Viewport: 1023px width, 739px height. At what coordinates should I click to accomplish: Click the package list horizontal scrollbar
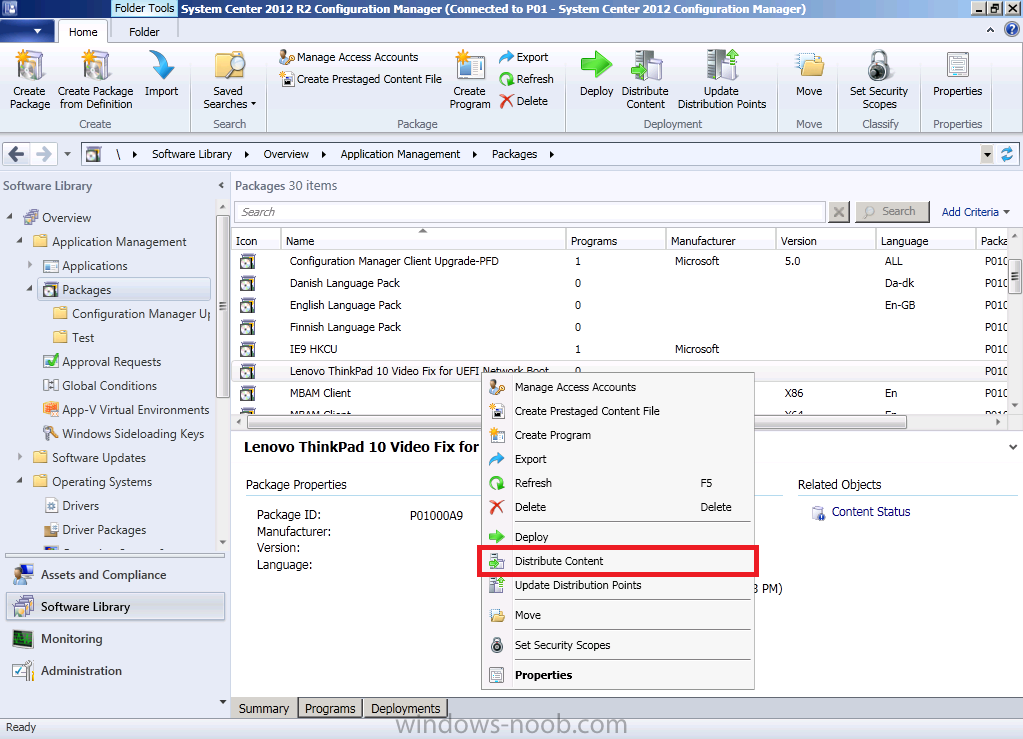[577, 422]
